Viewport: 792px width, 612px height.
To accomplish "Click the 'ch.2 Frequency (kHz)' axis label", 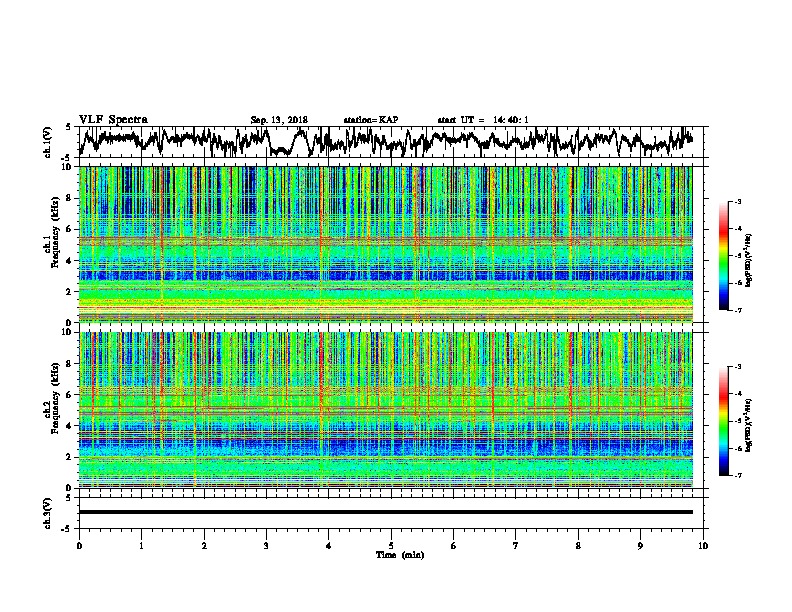I will [51, 398].
